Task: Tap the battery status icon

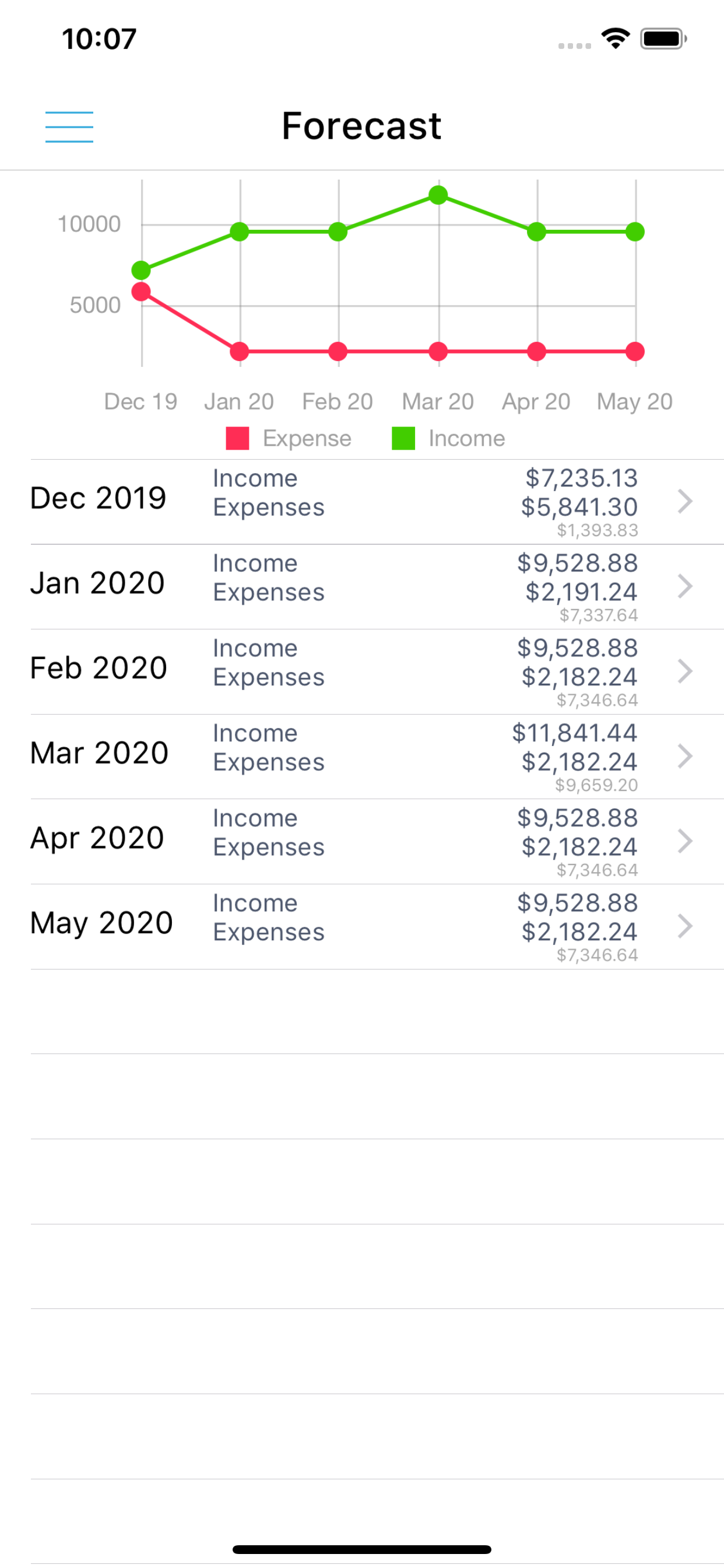Action: pyautogui.click(x=663, y=39)
